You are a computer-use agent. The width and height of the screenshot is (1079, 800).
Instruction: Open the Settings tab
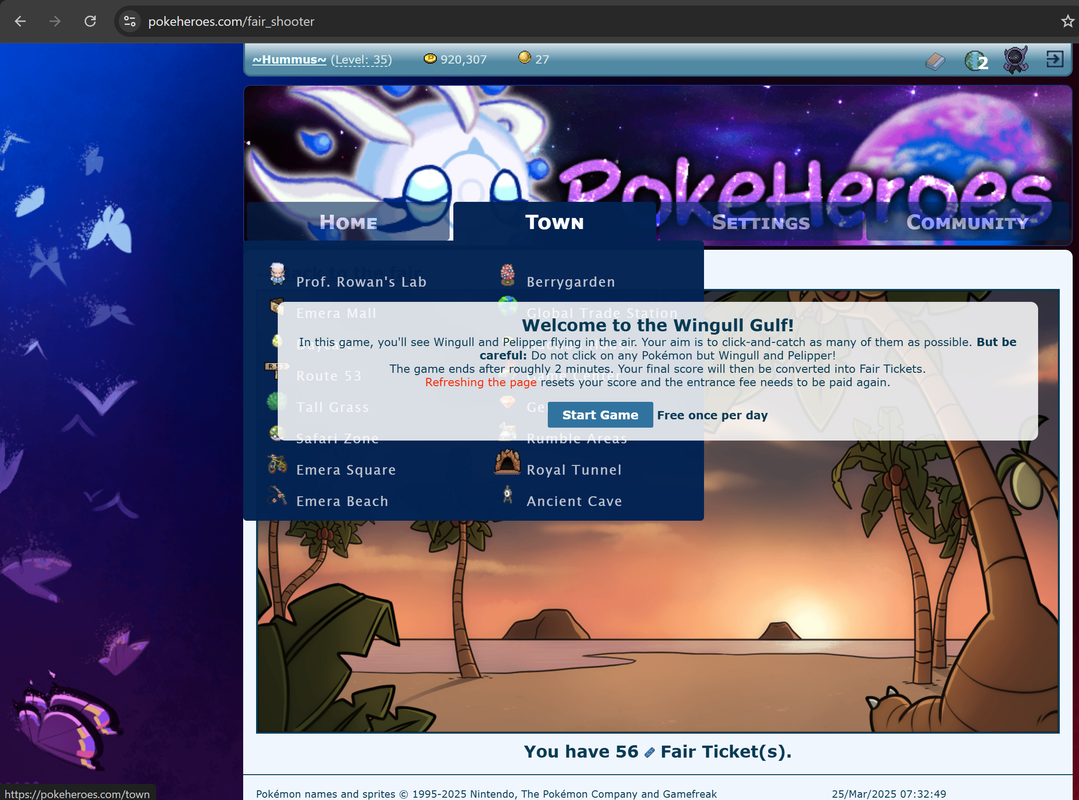(760, 222)
